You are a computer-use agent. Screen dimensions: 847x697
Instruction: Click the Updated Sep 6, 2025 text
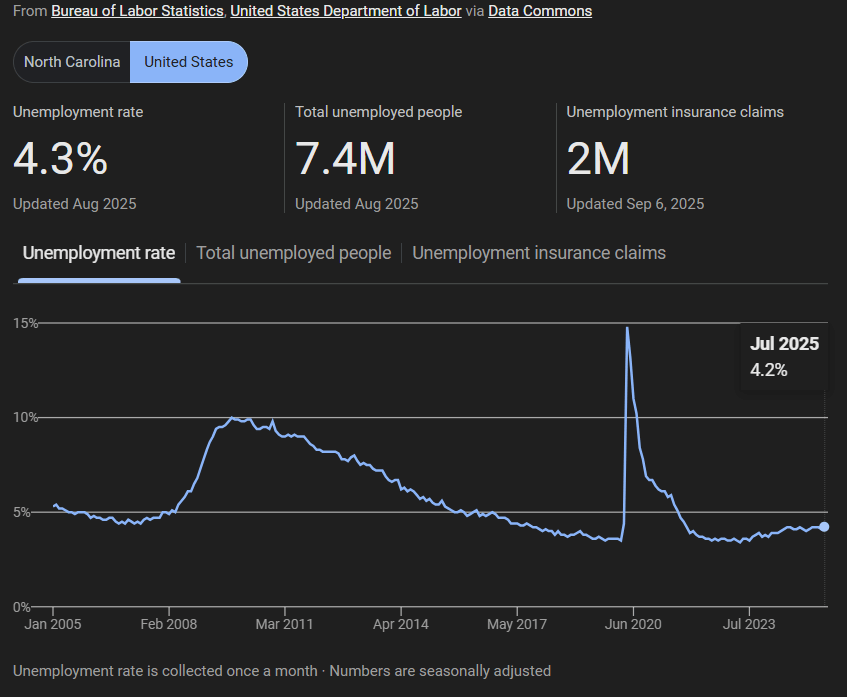pyautogui.click(x=635, y=204)
